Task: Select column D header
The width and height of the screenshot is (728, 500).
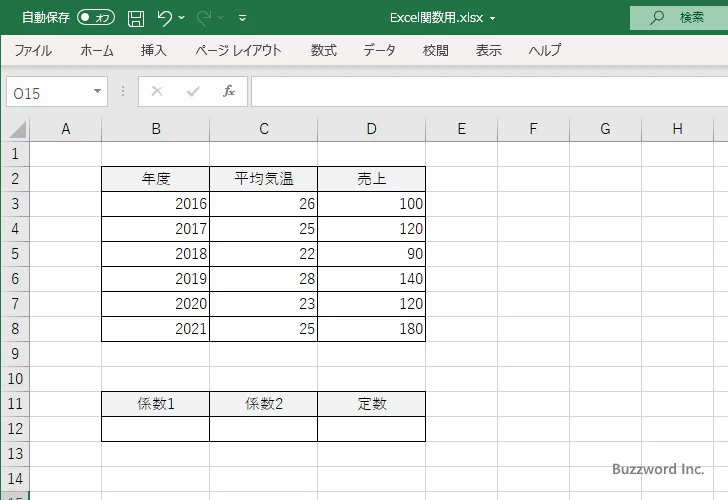Action: click(x=371, y=129)
